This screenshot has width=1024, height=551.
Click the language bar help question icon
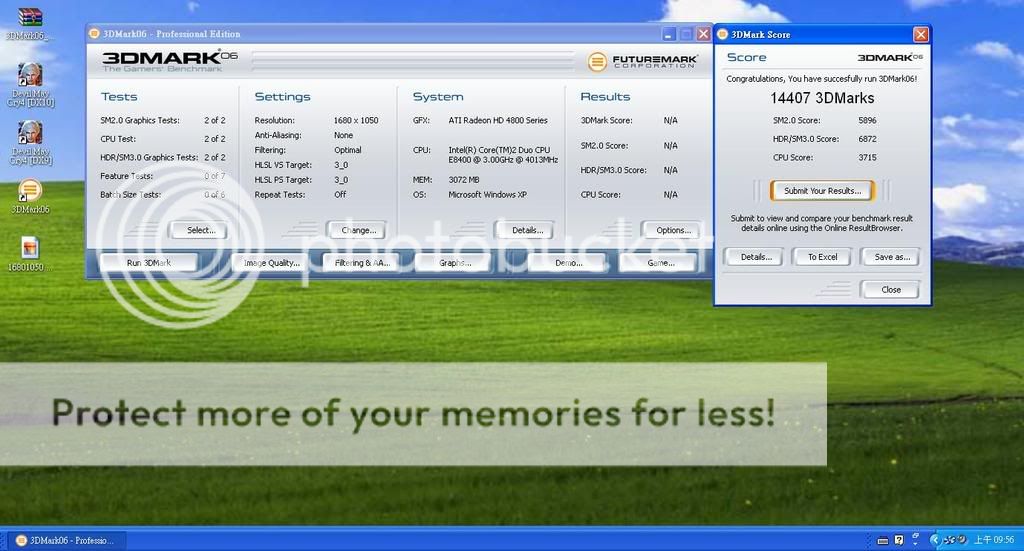(x=899, y=540)
